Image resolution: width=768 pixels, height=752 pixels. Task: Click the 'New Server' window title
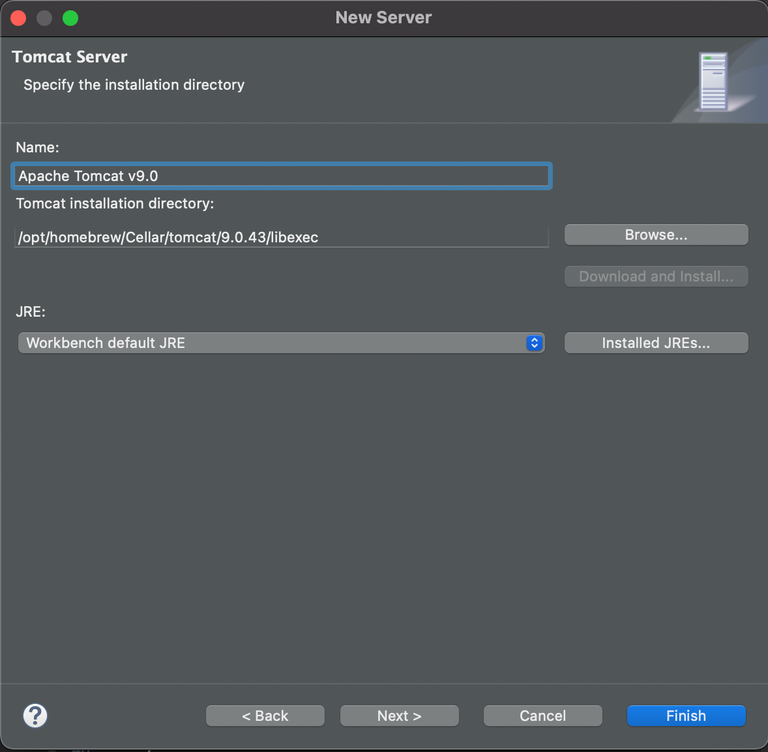pyautogui.click(x=384, y=18)
